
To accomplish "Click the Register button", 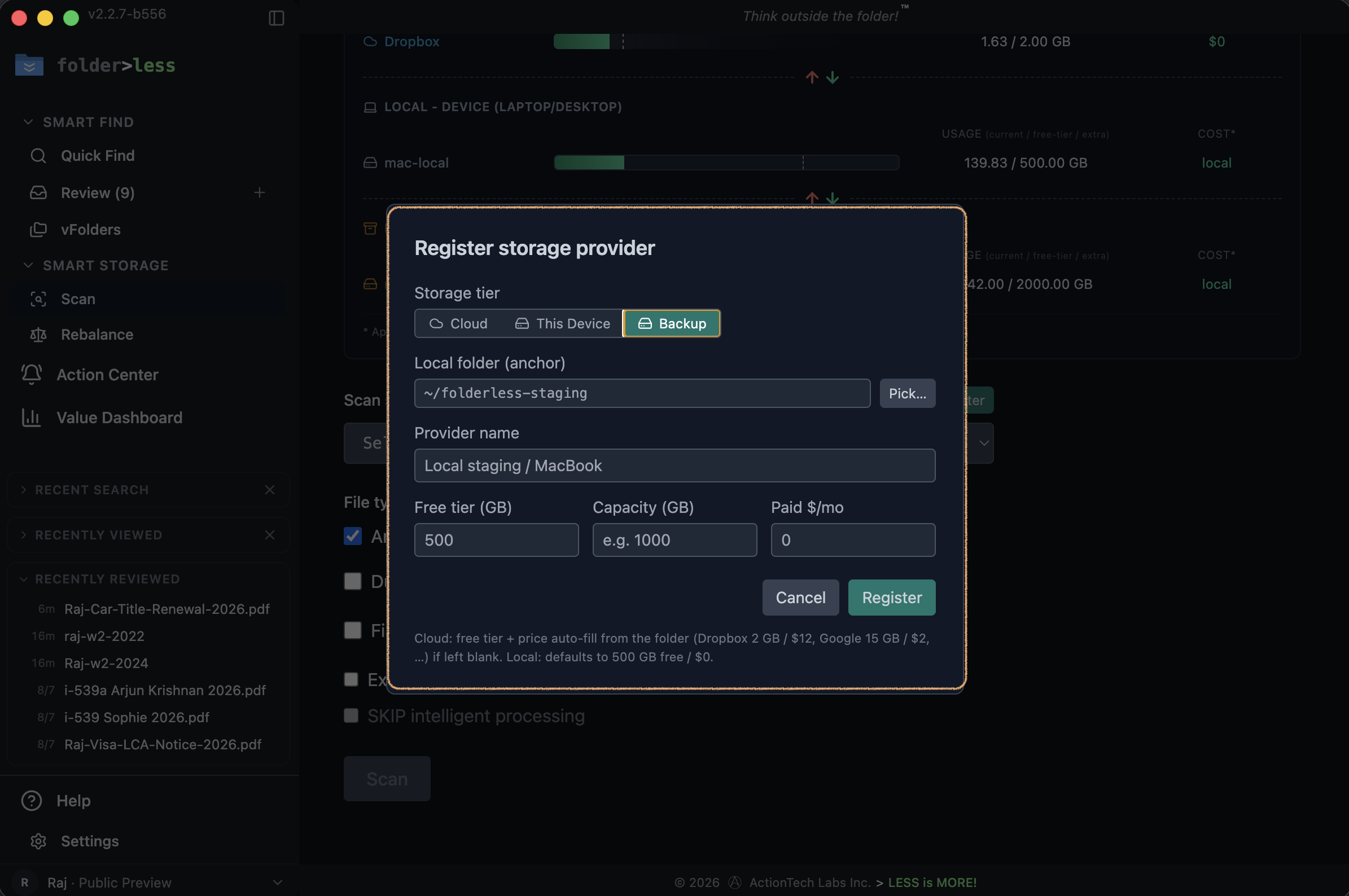I will pyautogui.click(x=892, y=597).
